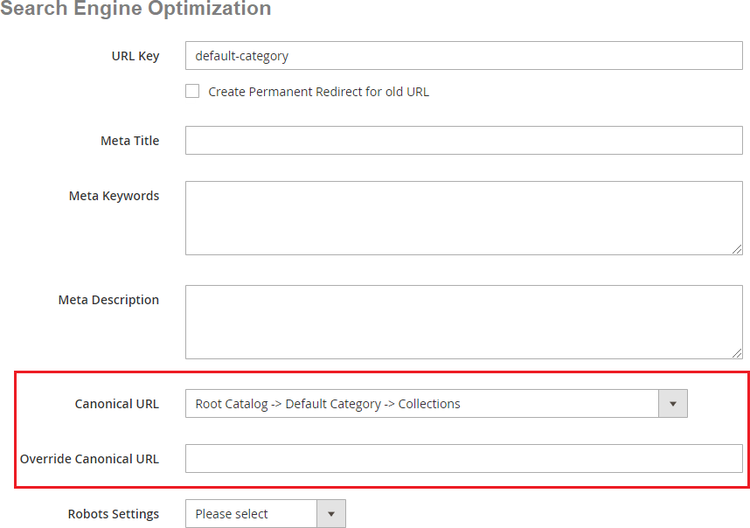This screenshot has height=528, width=750.
Task: Click the Meta Description field label
Action: pyautogui.click(x=109, y=300)
